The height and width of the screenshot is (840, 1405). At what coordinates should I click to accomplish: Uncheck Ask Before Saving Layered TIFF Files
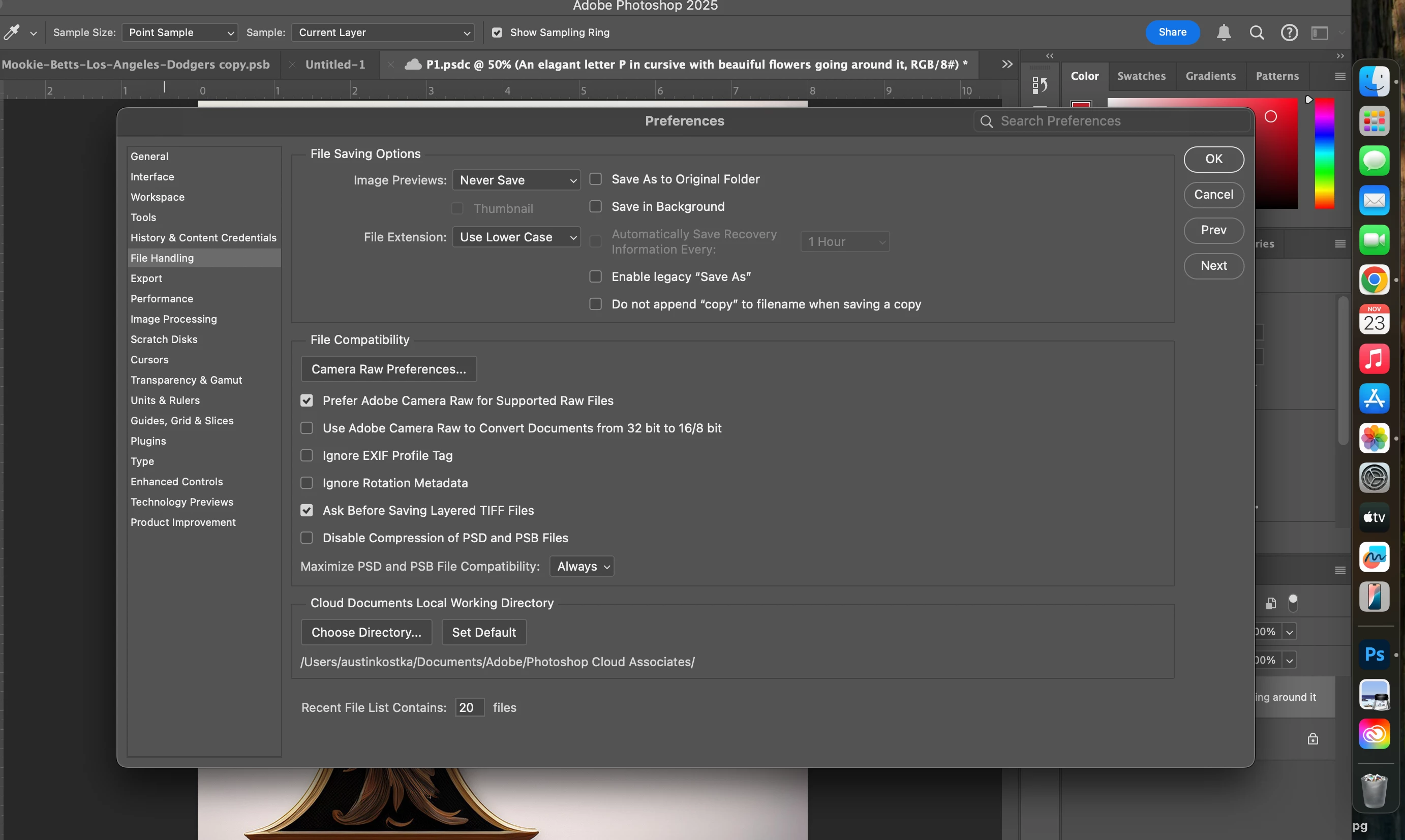[307, 511]
